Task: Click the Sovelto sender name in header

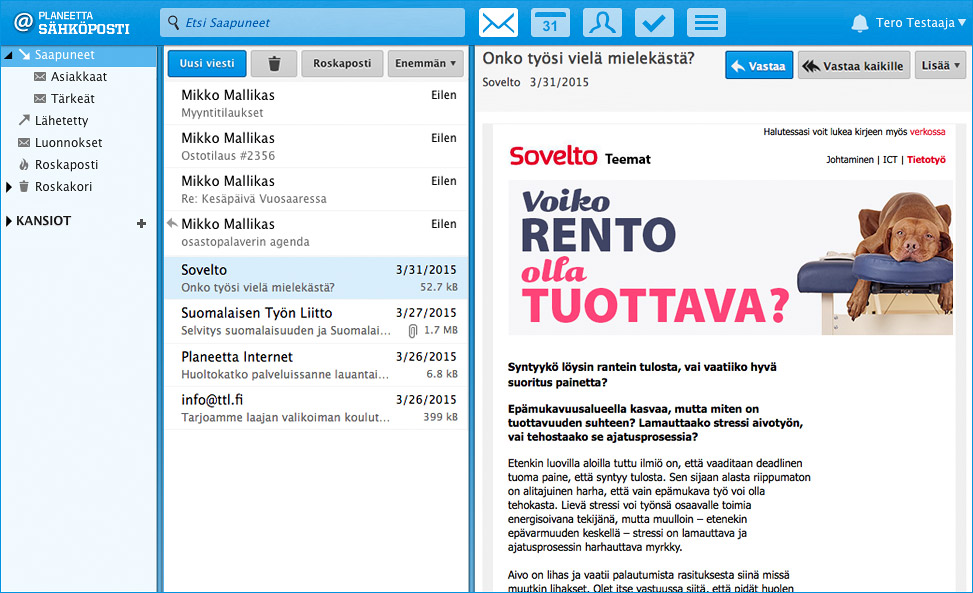Action: (501, 82)
